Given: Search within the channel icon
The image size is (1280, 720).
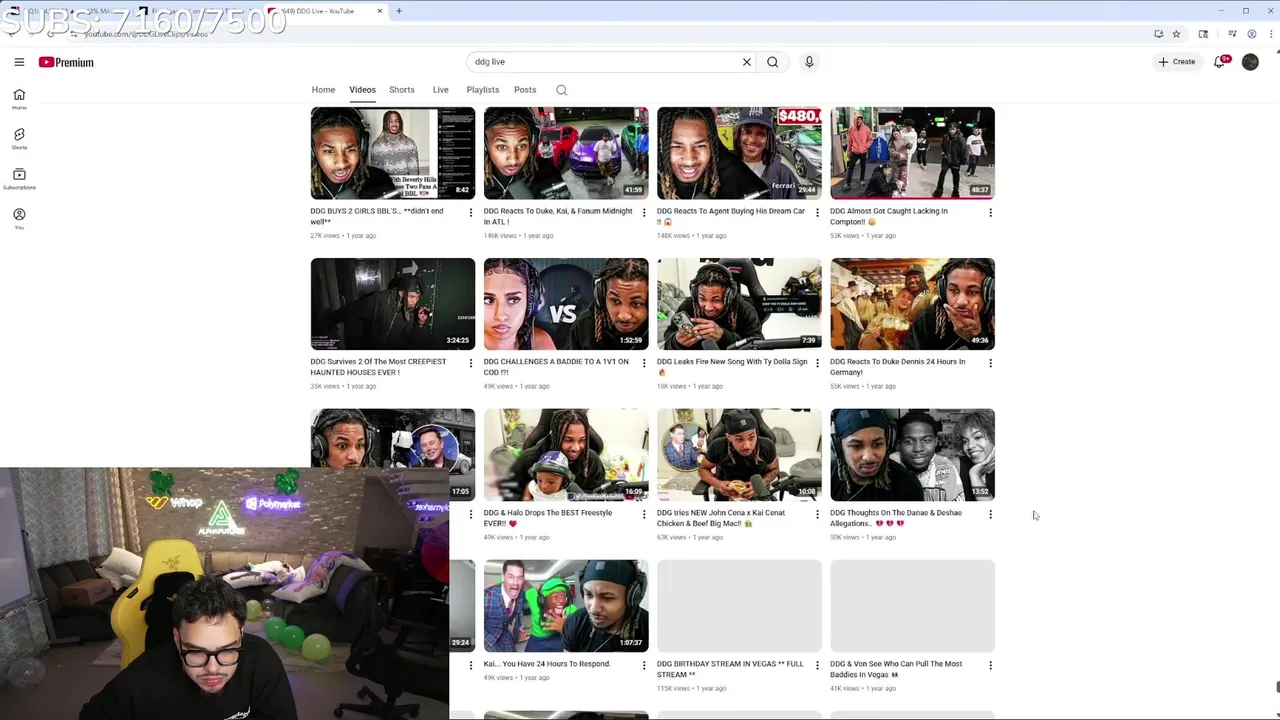Looking at the screenshot, I should (561, 90).
